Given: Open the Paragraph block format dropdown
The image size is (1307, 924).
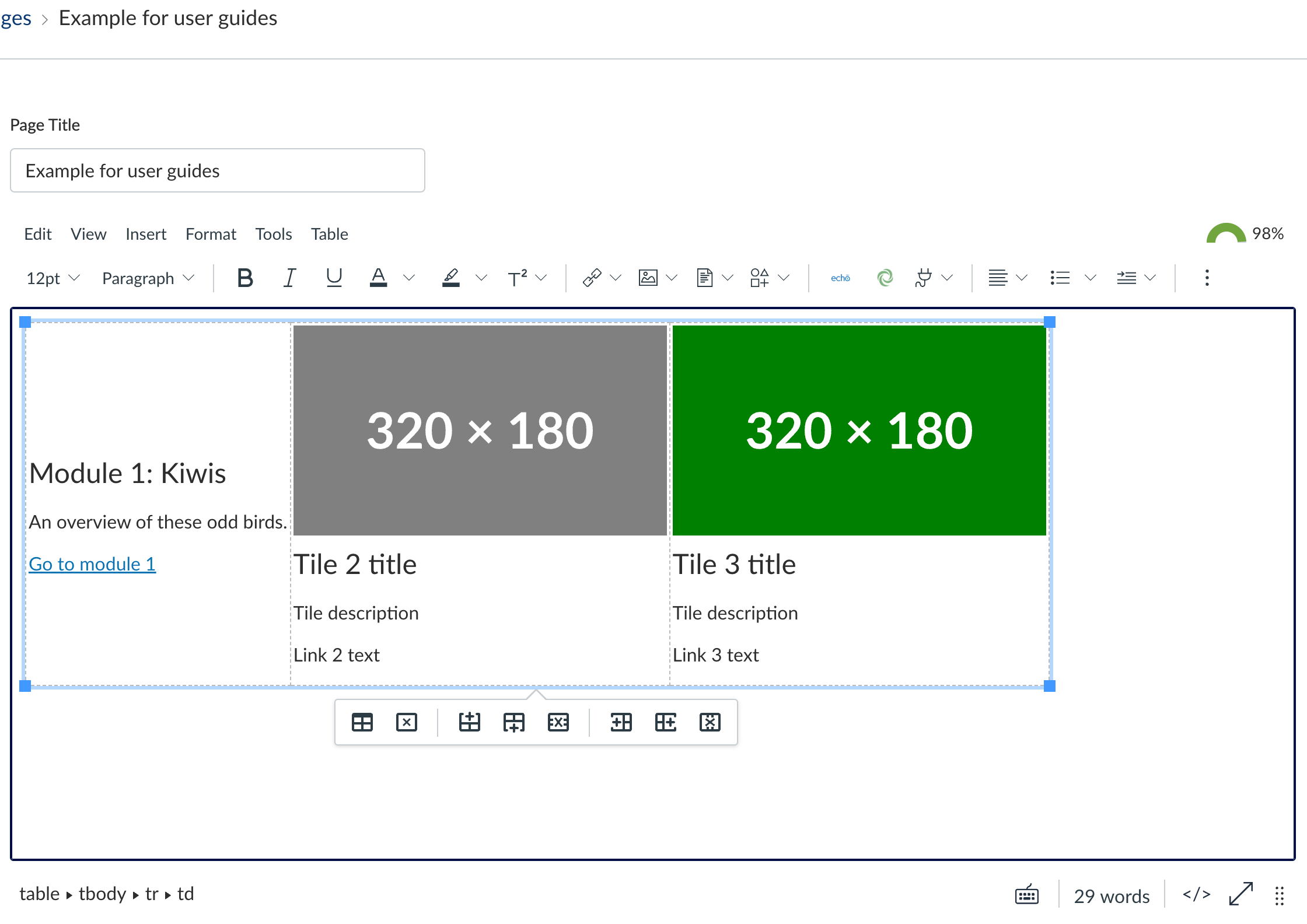Looking at the screenshot, I should tap(148, 278).
